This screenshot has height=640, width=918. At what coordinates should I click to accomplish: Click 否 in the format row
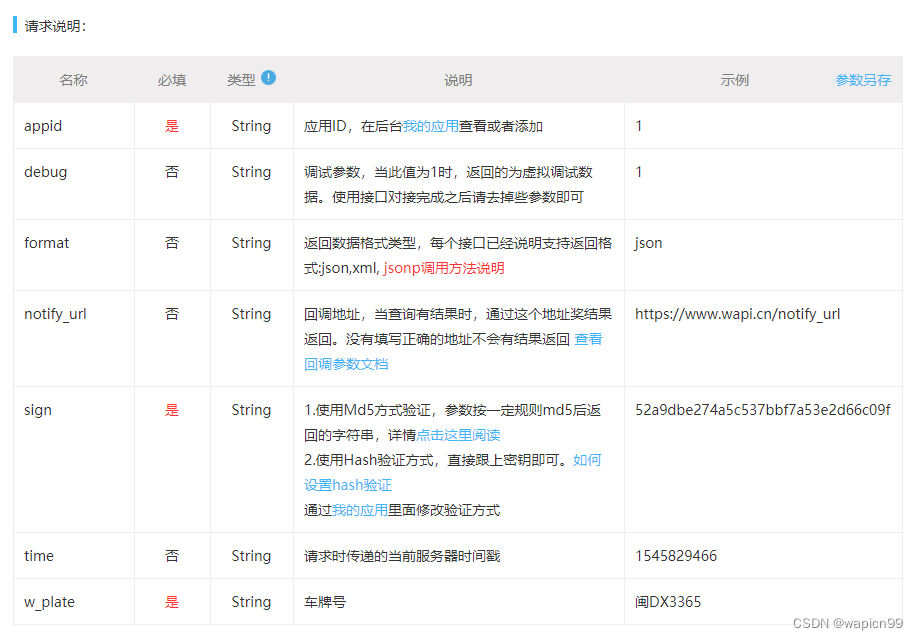[172, 243]
